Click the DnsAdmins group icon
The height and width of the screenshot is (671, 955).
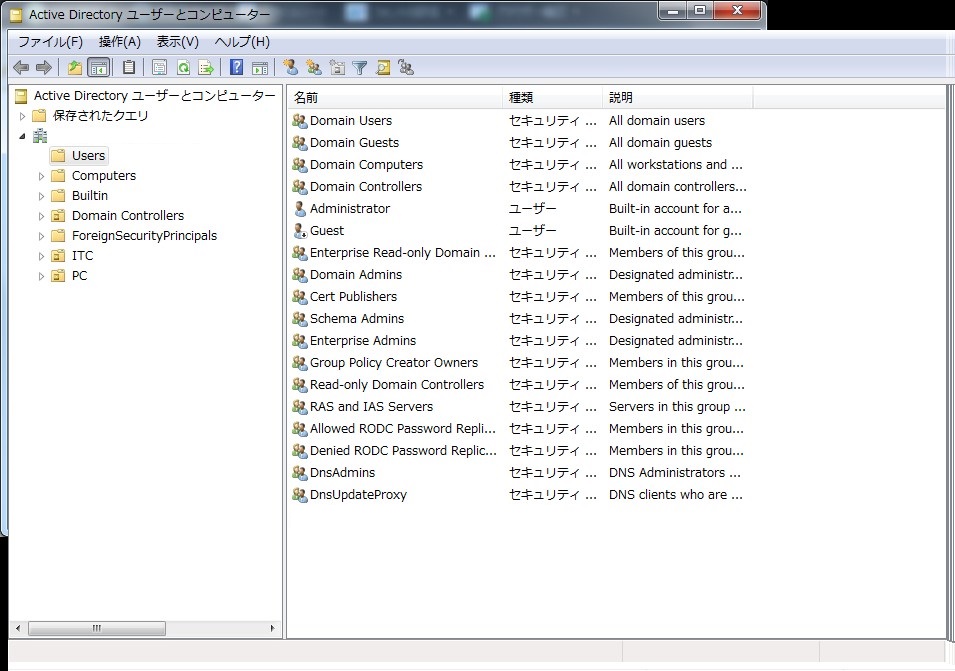click(x=300, y=473)
